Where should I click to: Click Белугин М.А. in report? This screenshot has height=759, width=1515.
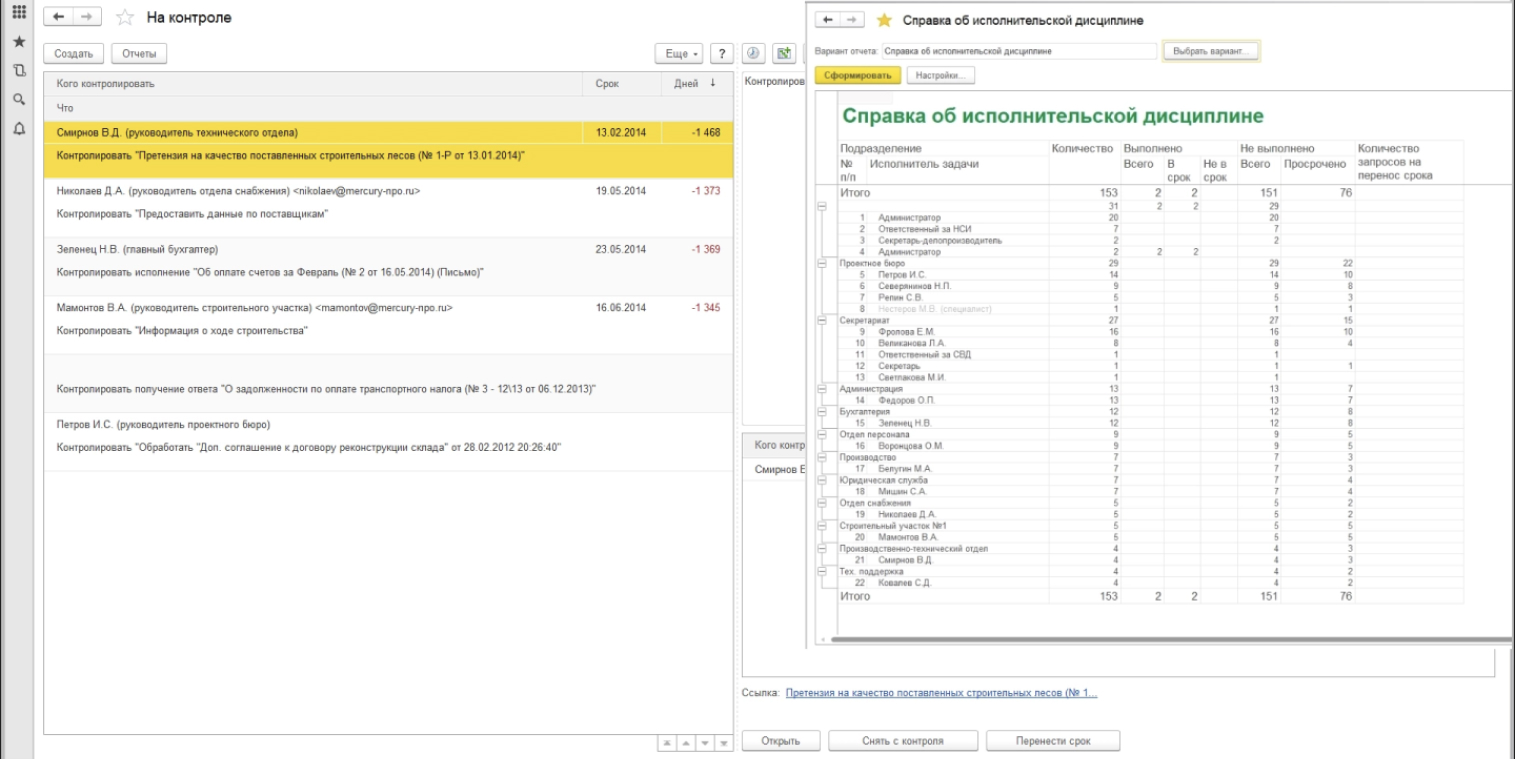coord(904,468)
